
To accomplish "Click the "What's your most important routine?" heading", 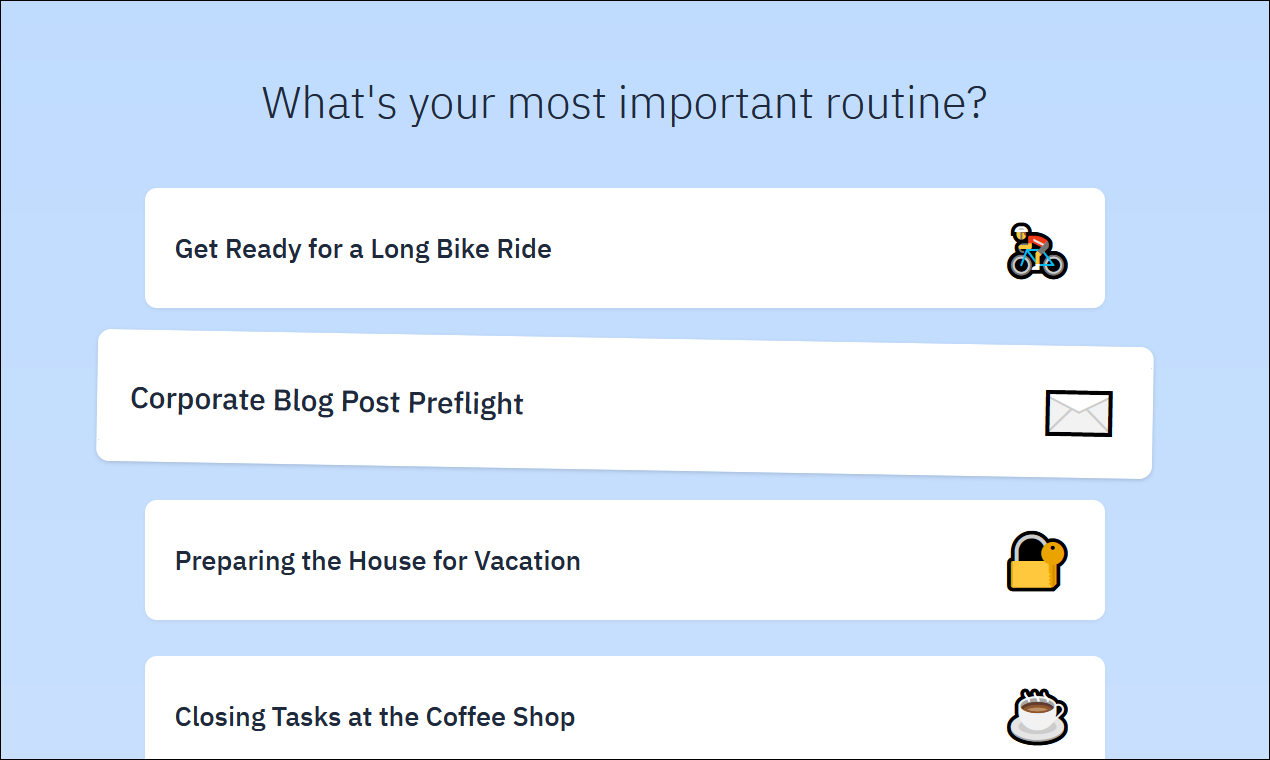I will coord(624,103).
